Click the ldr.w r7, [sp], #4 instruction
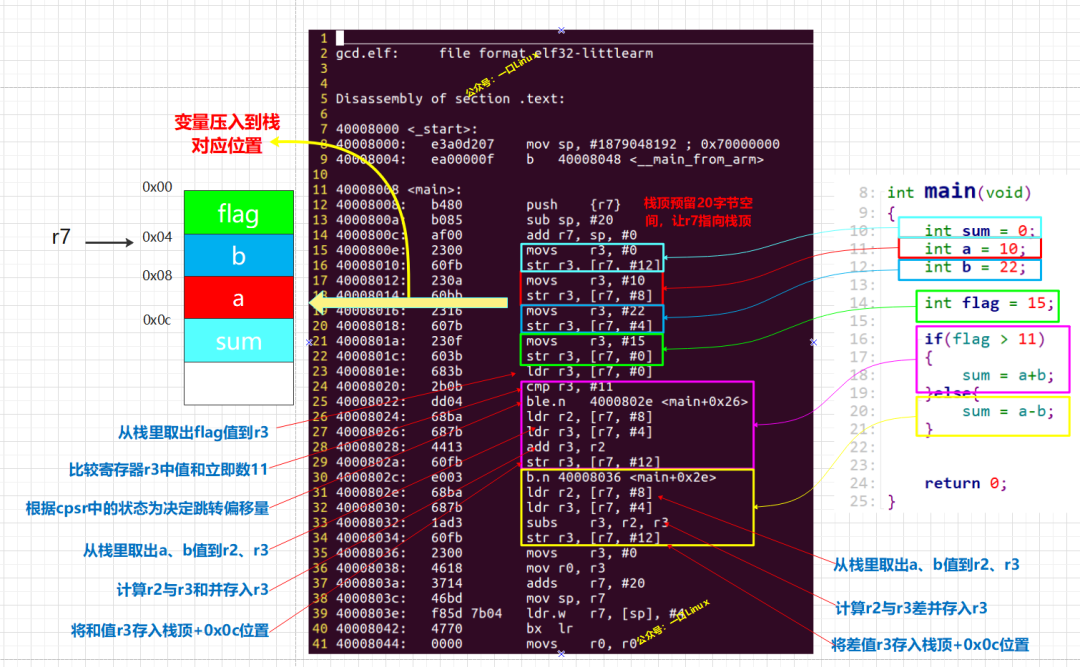The width and height of the screenshot is (1080, 667). click(605, 614)
